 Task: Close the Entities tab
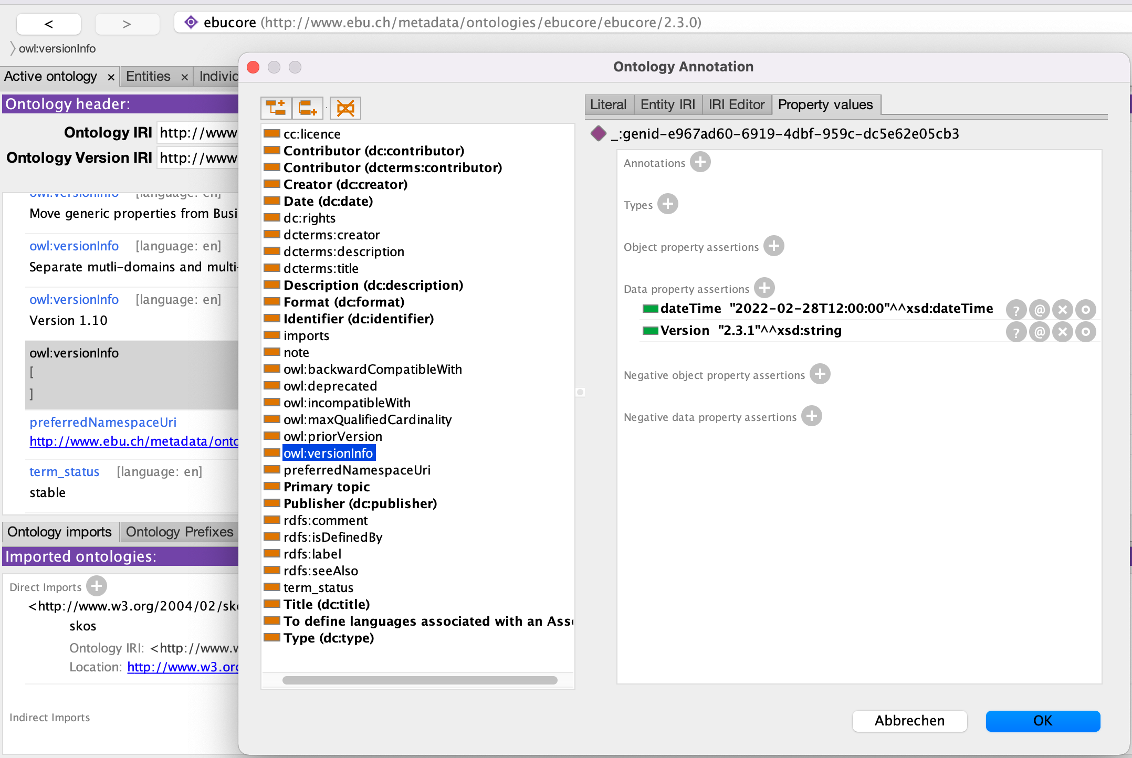pos(185,77)
